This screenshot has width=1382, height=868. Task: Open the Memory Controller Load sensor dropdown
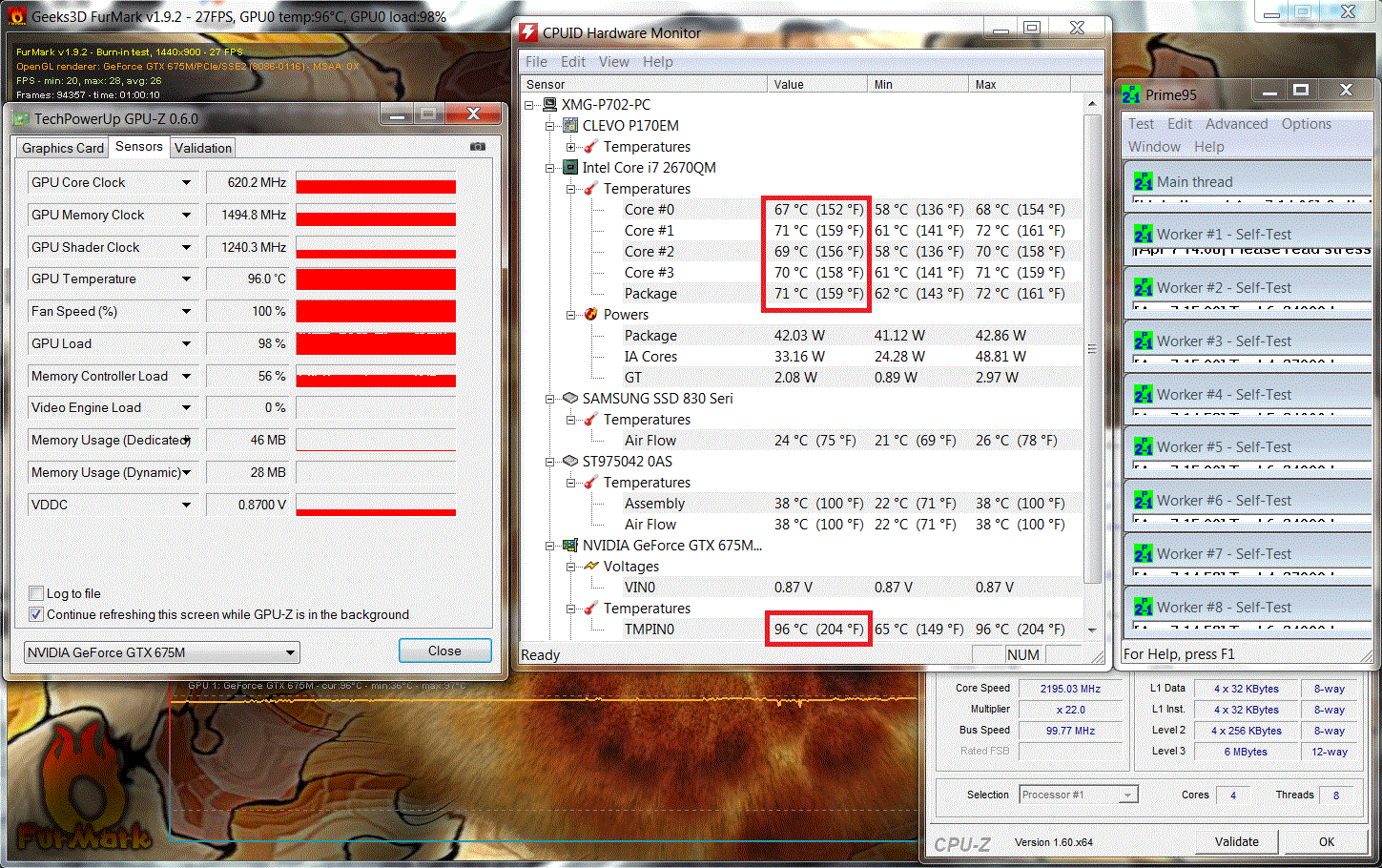187,376
